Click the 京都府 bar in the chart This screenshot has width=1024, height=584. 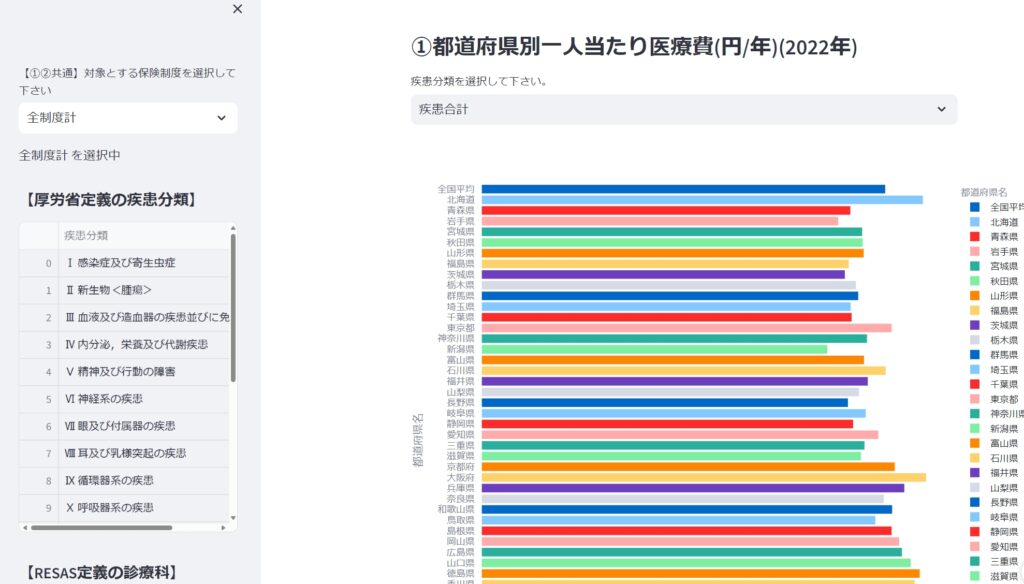(x=688, y=467)
